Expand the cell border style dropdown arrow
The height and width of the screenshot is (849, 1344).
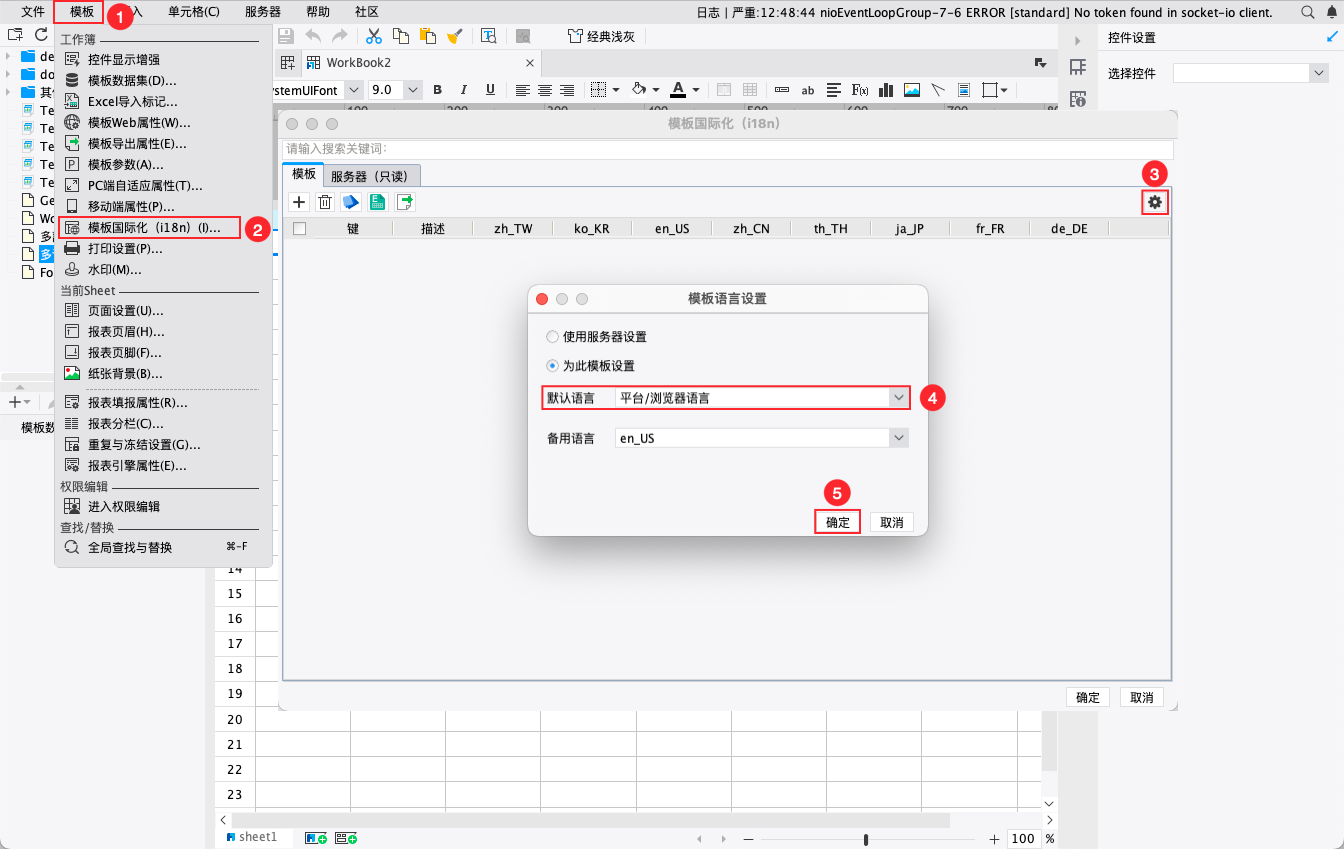(x=616, y=90)
